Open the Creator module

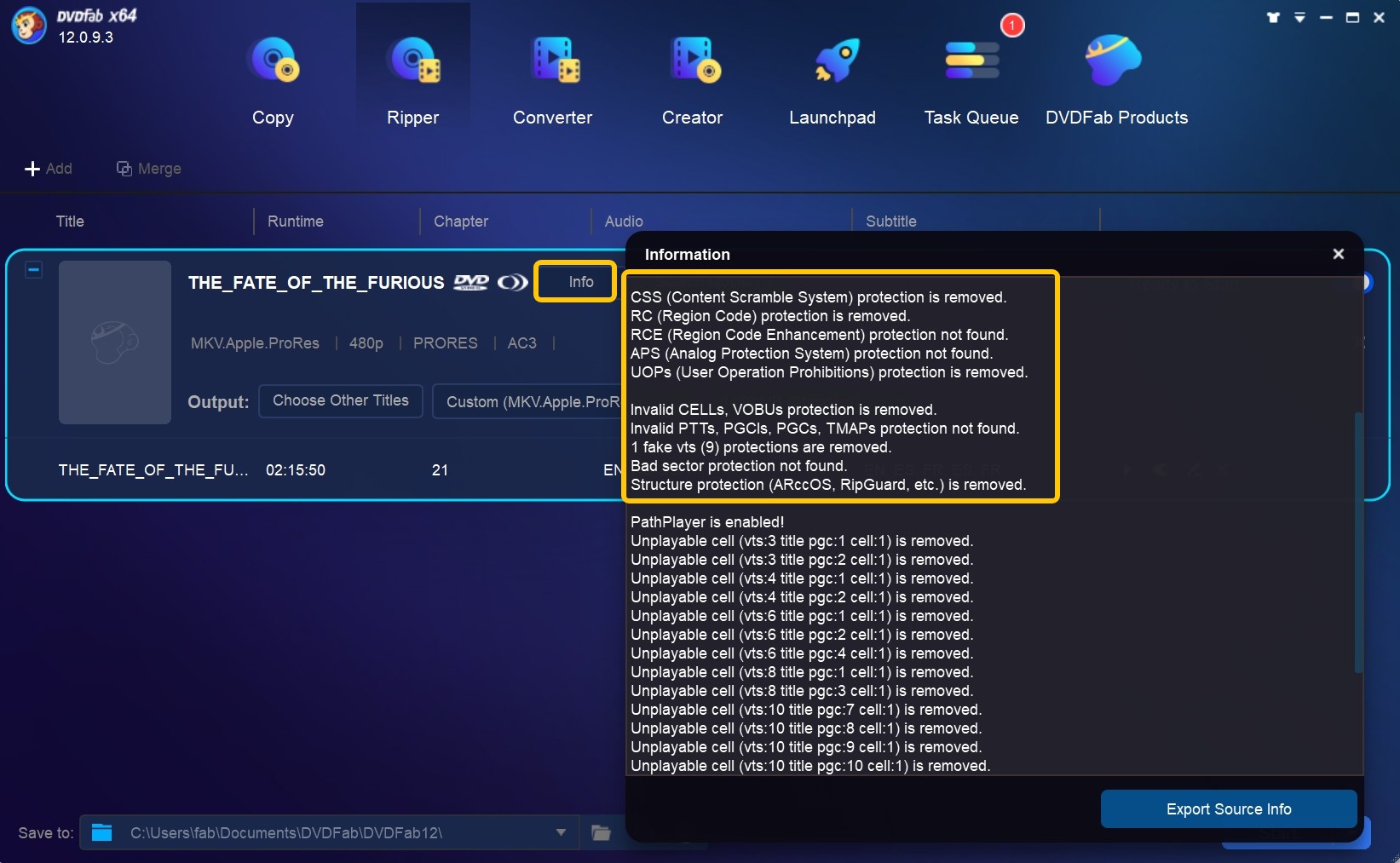[x=692, y=82]
